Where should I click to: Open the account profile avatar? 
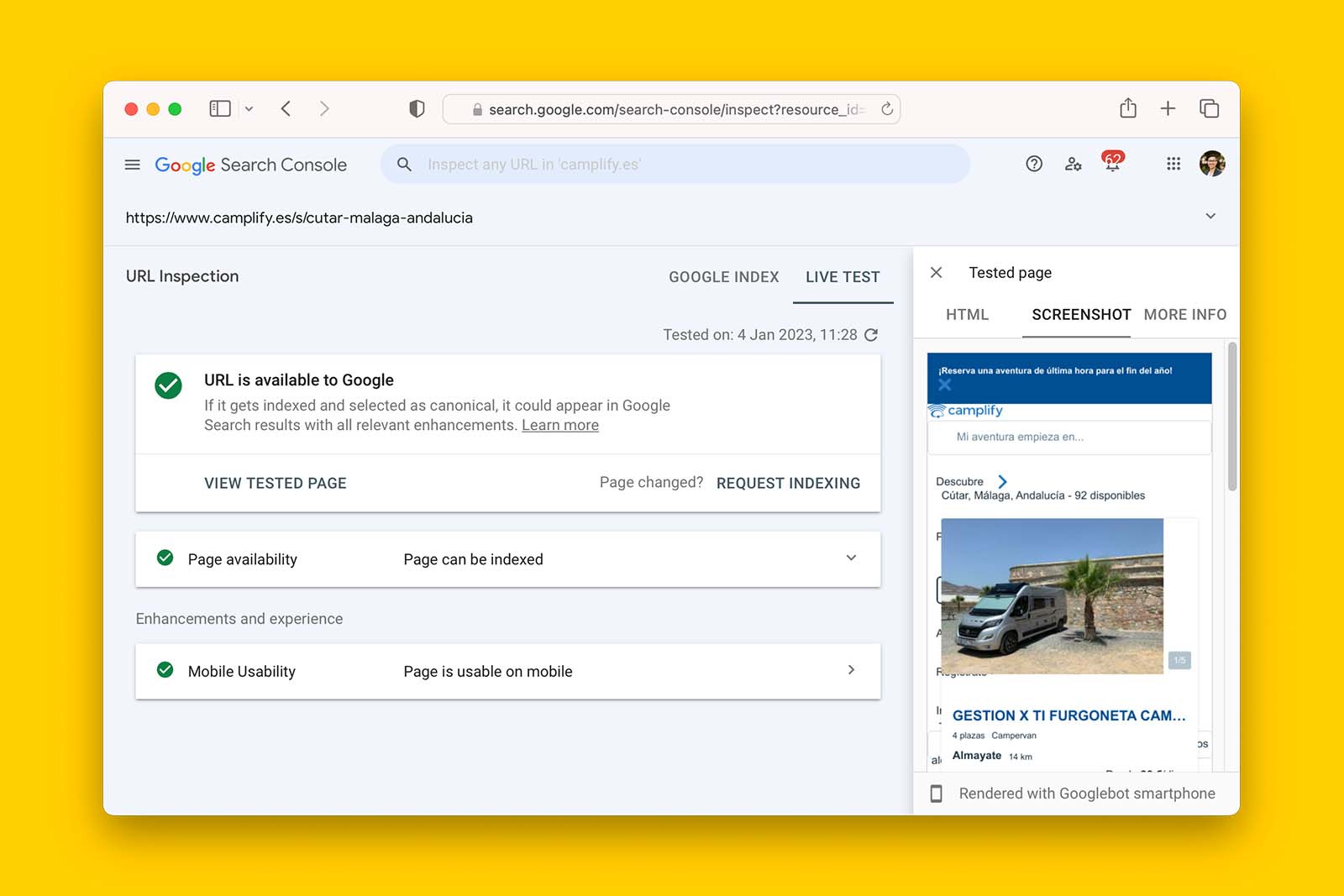click(1212, 164)
